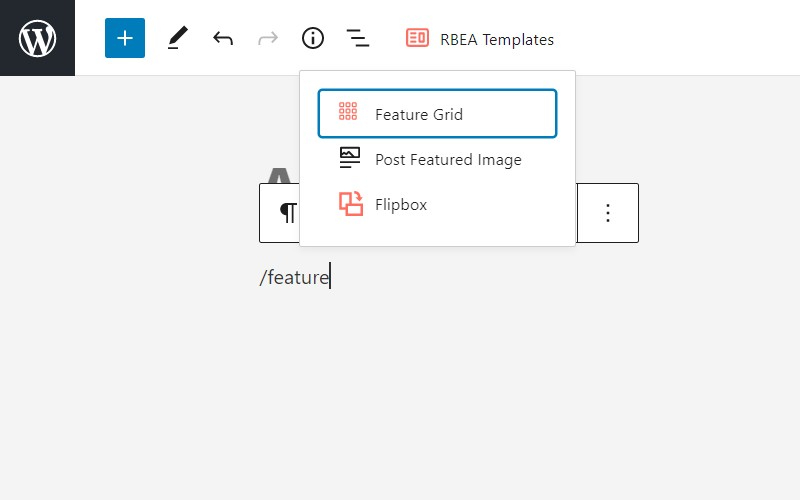800x500 pixels.
Task: Click the Feature Grid dotted icon
Action: click(348, 112)
